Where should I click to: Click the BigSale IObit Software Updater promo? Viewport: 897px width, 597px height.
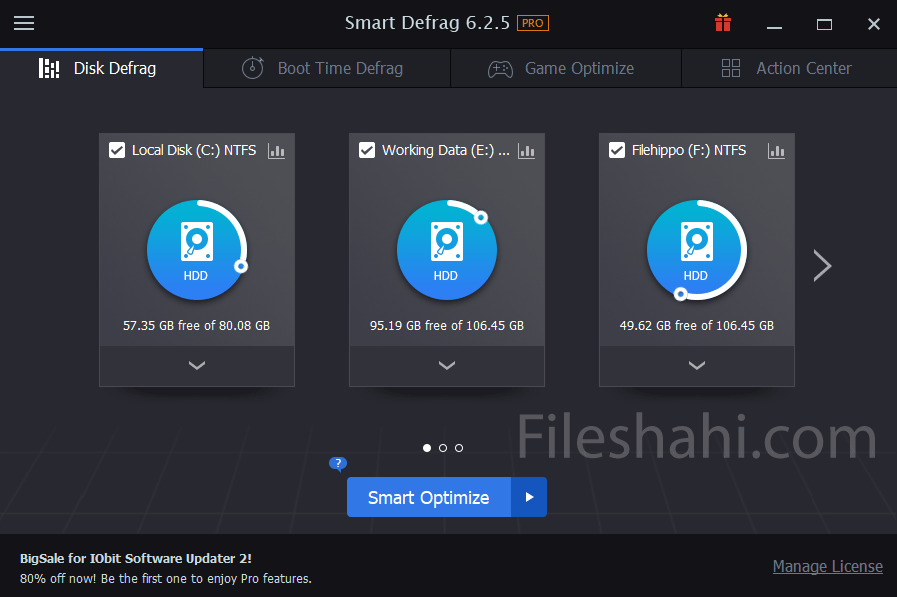[136, 559]
